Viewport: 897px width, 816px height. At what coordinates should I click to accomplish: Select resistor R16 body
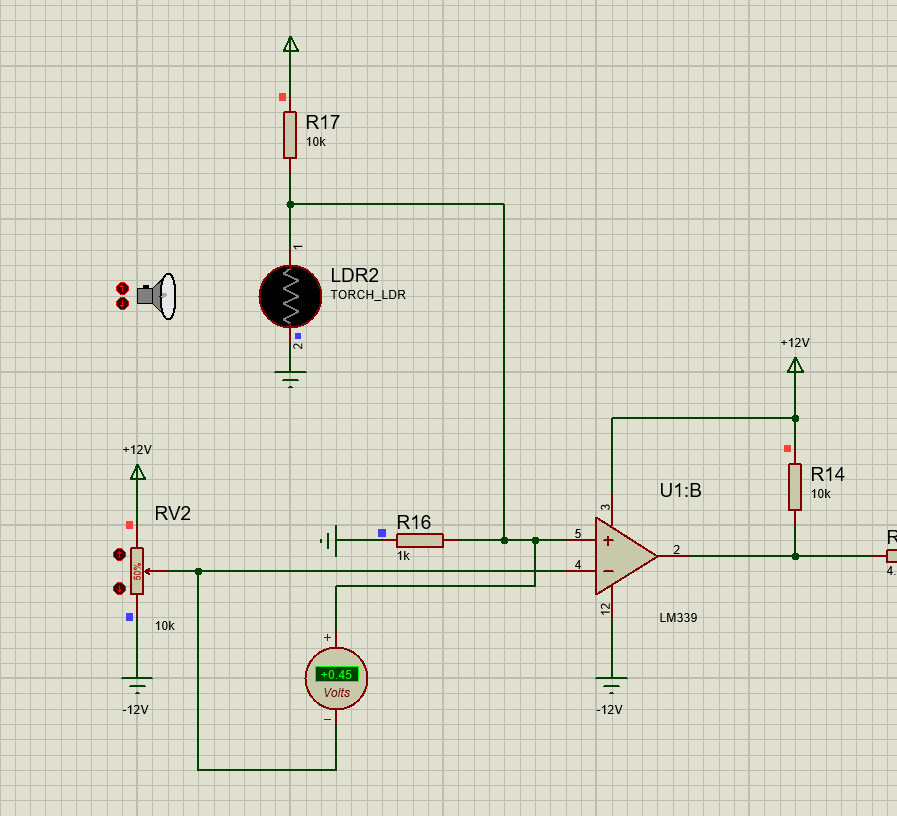click(x=419, y=540)
